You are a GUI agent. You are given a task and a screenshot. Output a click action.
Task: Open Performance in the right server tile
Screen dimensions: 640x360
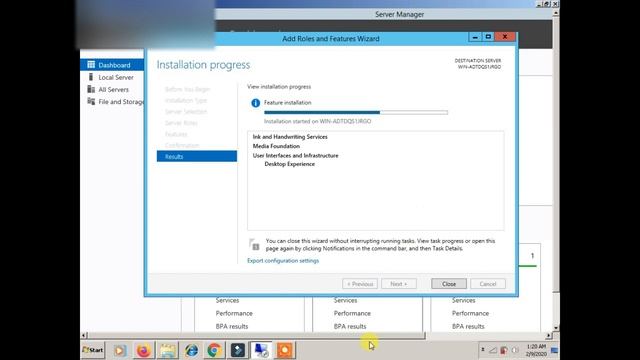click(x=470, y=313)
